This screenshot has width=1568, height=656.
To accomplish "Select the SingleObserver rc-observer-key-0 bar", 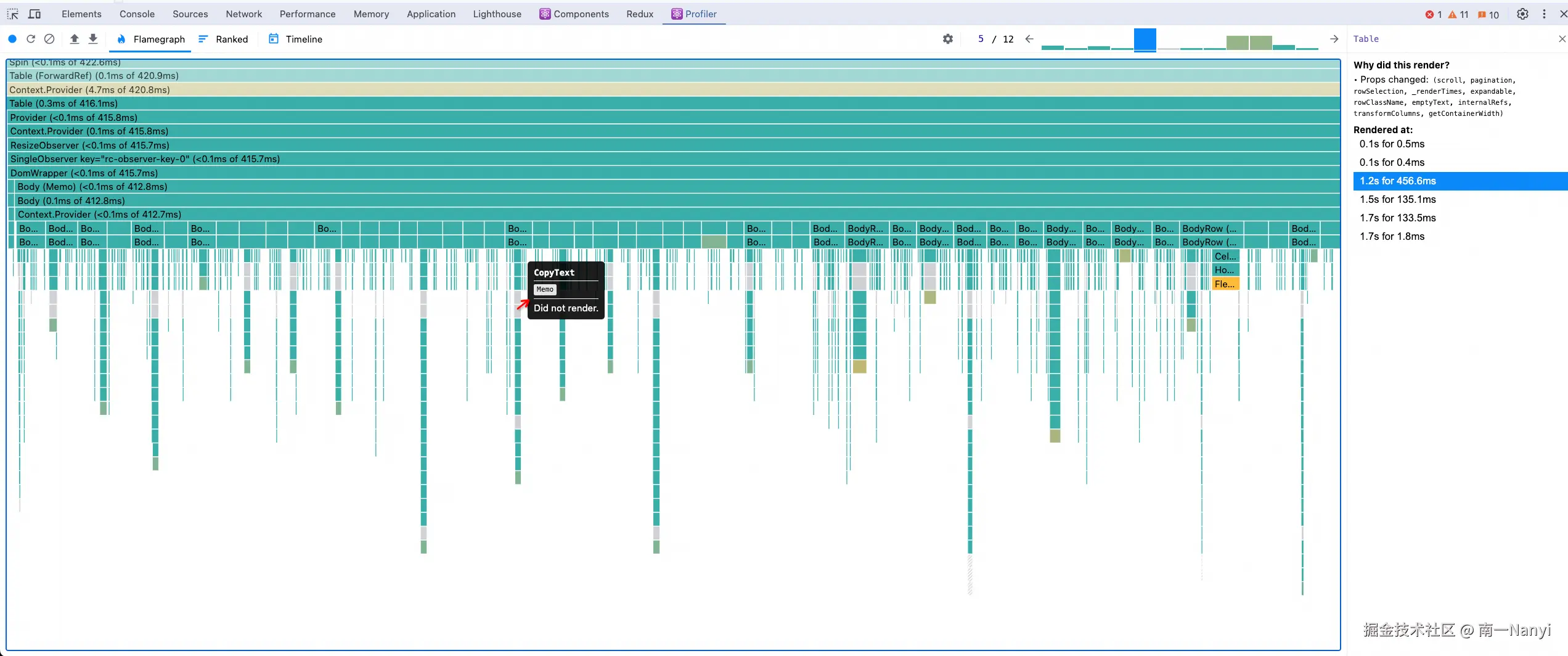I will (x=673, y=159).
